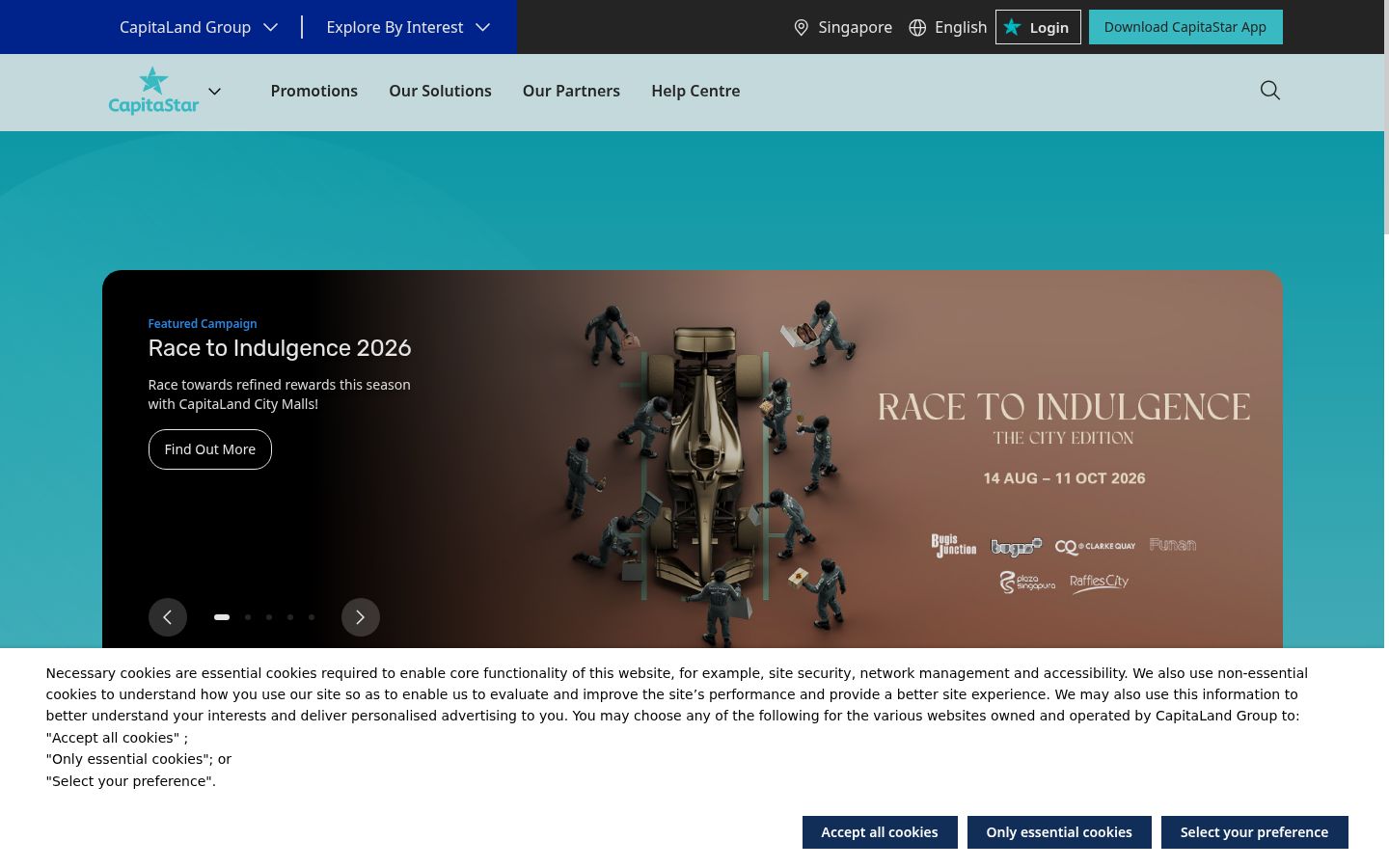This screenshot has height=868, width=1389.
Task: Expand the chevron beside CapitaStar logo
Action: 214,92
